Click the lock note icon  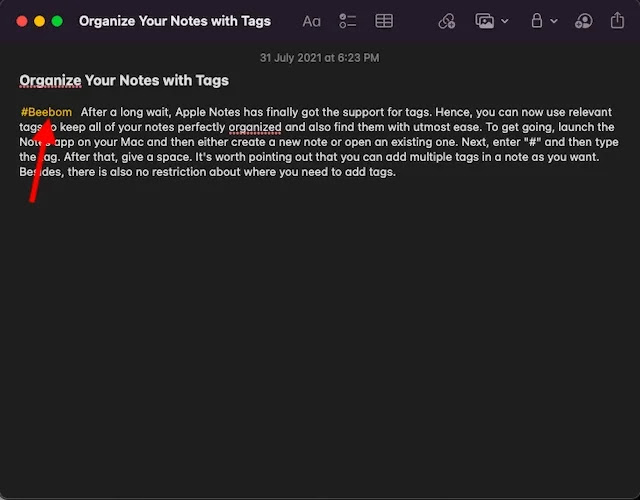click(537, 20)
